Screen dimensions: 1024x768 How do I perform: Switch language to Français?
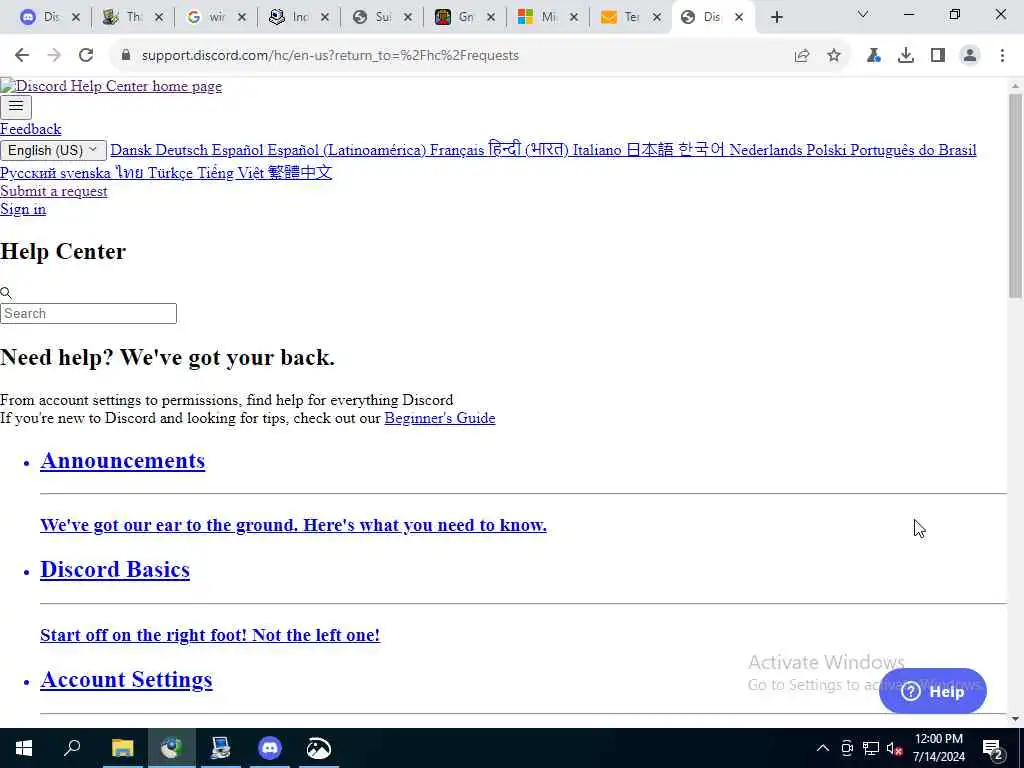[457, 150]
